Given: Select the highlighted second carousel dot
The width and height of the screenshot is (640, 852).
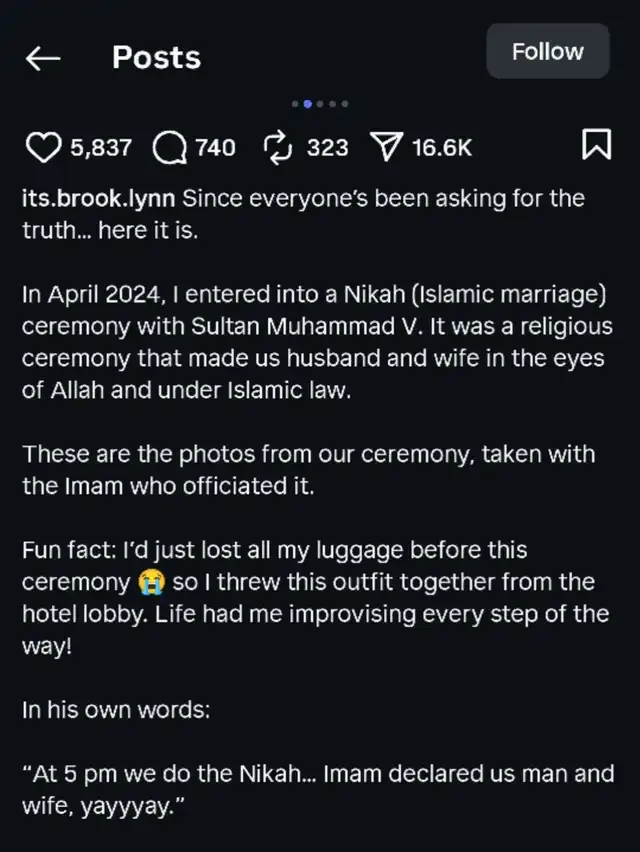Looking at the screenshot, I should coord(308,103).
